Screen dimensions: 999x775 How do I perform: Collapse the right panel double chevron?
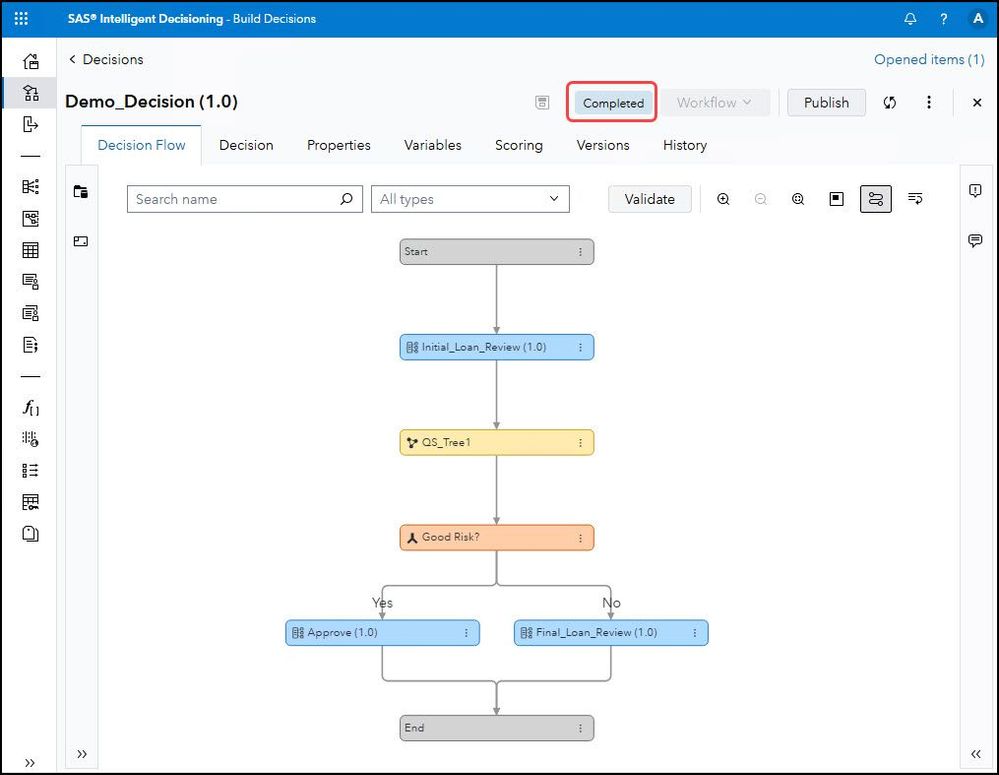(976, 754)
